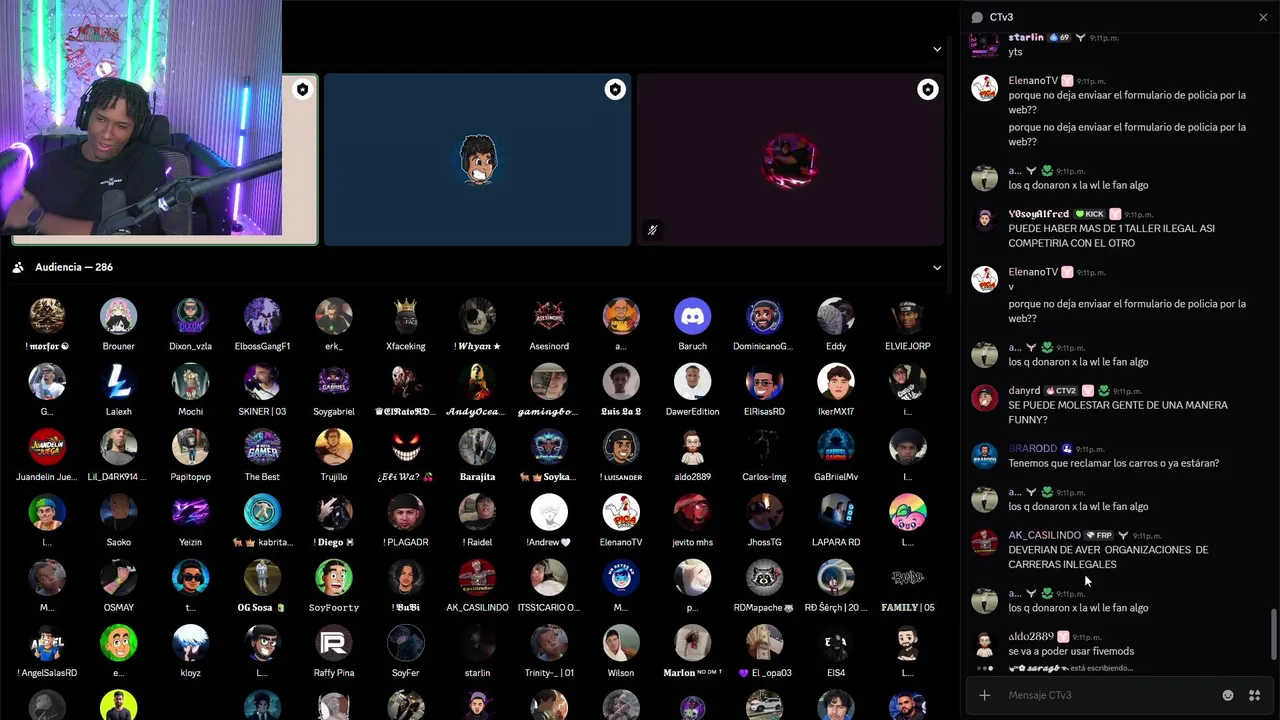The width and height of the screenshot is (1280, 720).
Task: Click the moderator badge on middle speaker tile
Action: 615,90
